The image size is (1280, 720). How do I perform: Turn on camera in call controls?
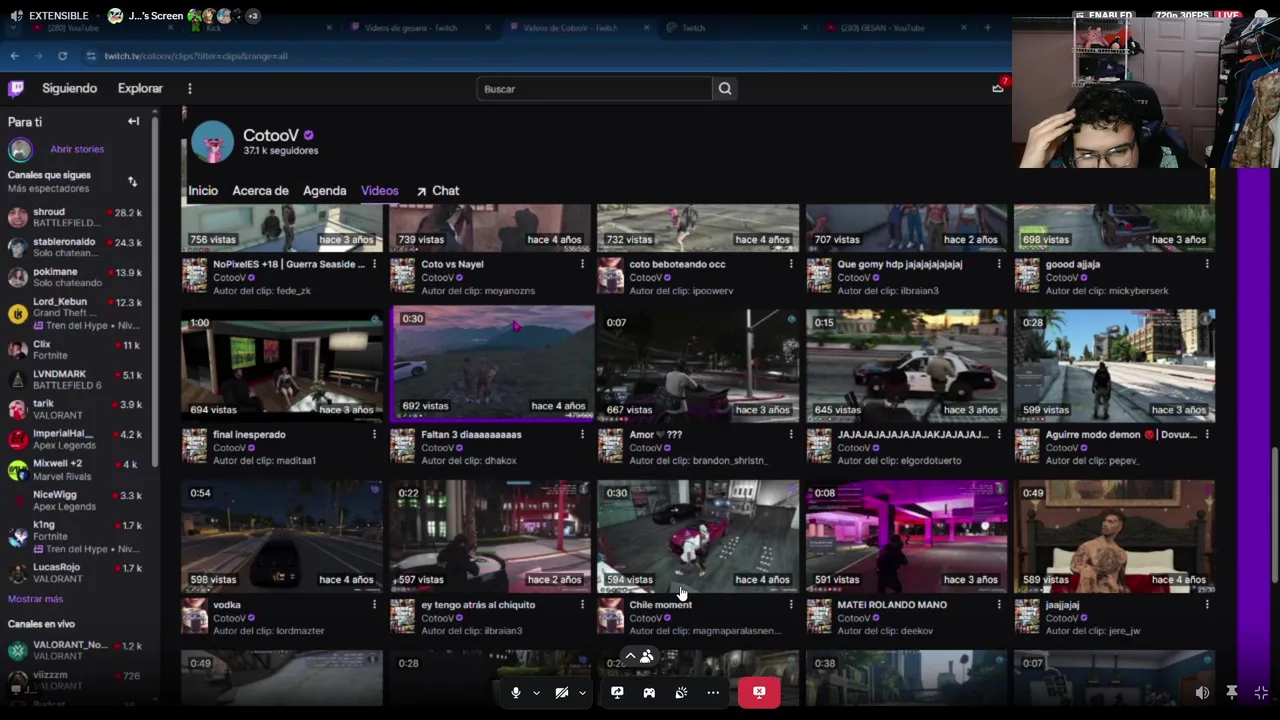pos(562,692)
